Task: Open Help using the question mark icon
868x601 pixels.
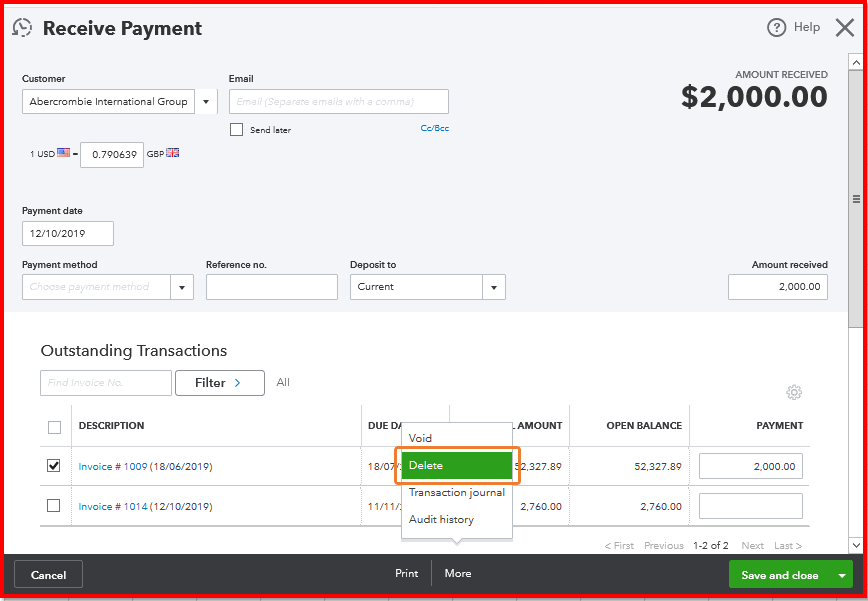Action: pyautogui.click(x=779, y=27)
